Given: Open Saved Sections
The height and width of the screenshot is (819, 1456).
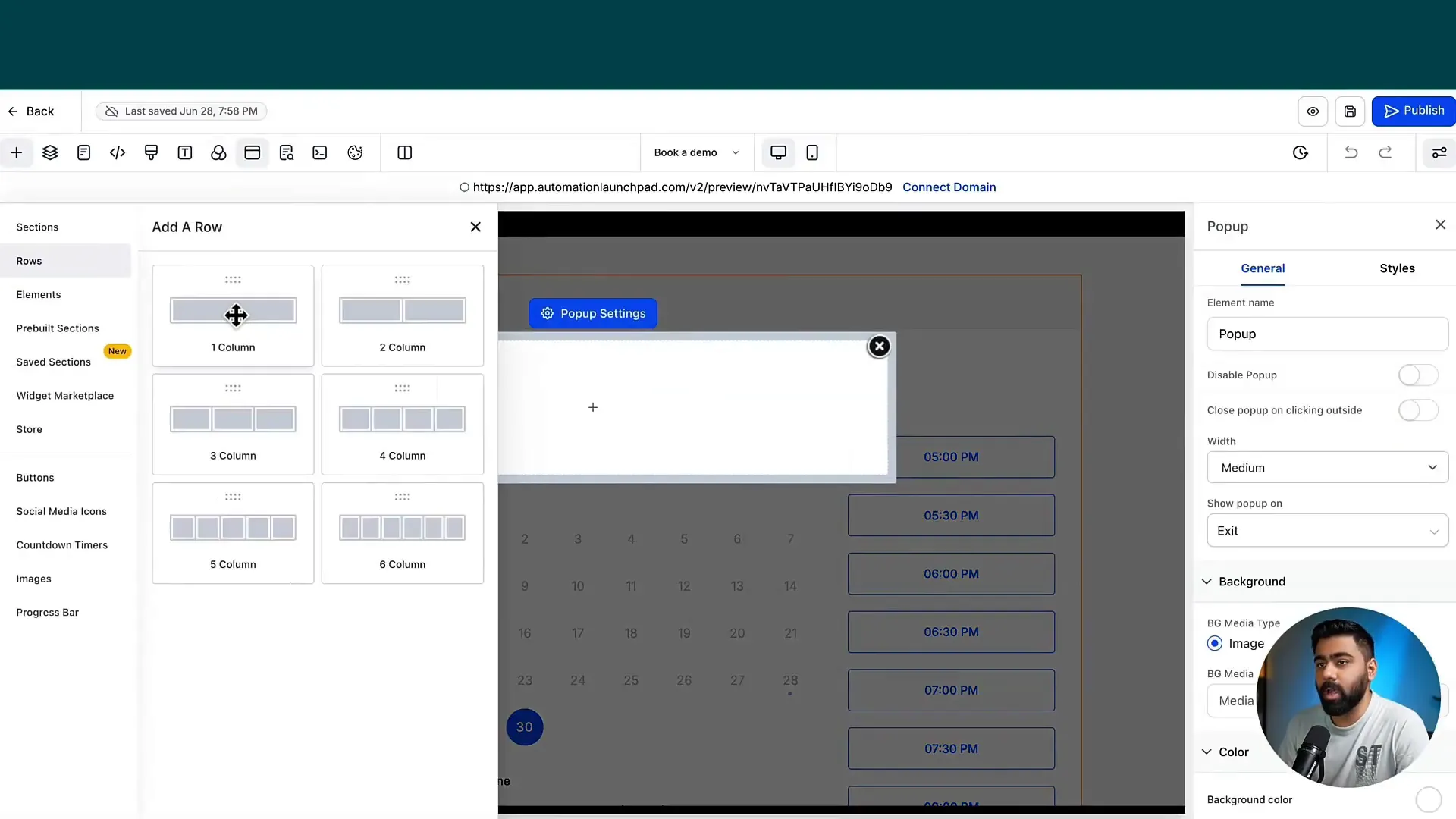Looking at the screenshot, I should pyautogui.click(x=53, y=362).
